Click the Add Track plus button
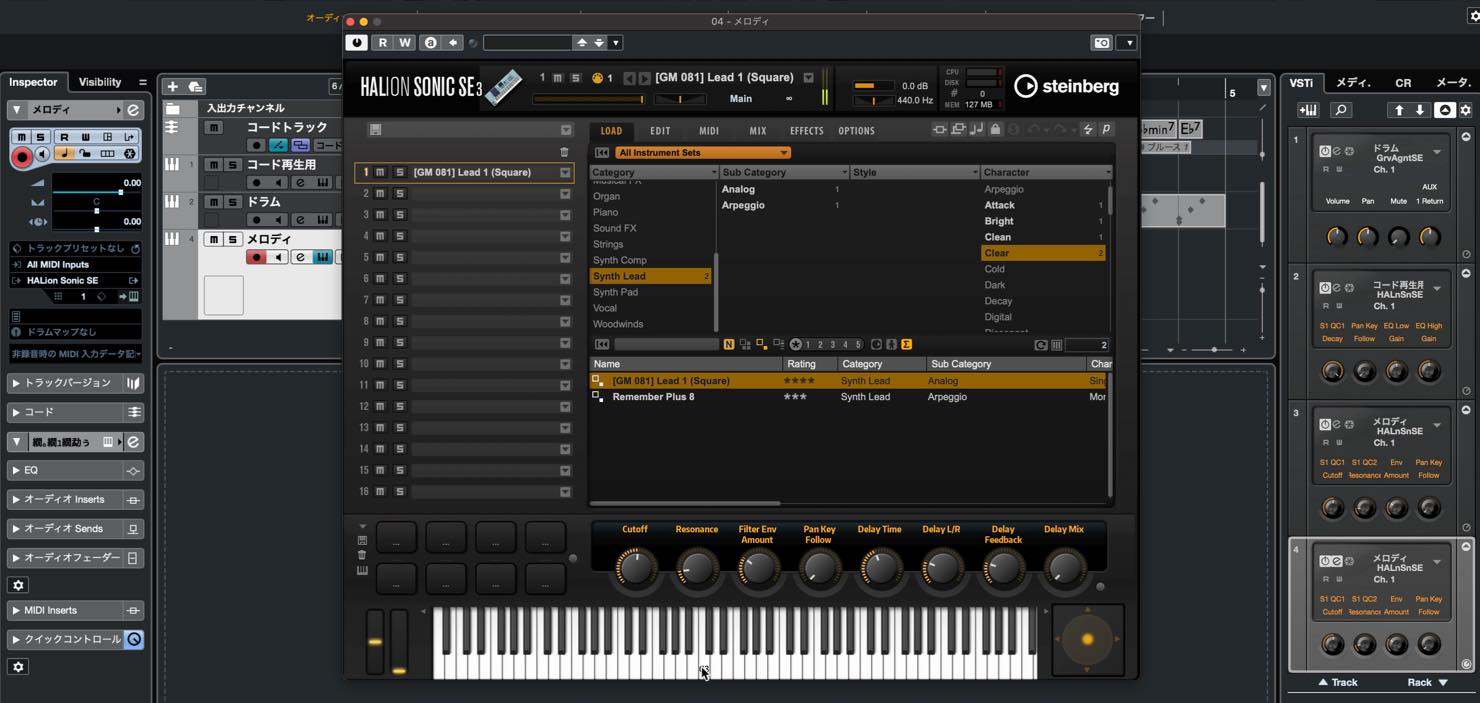The image size is (1480, 703). click(x=172, y=87)
